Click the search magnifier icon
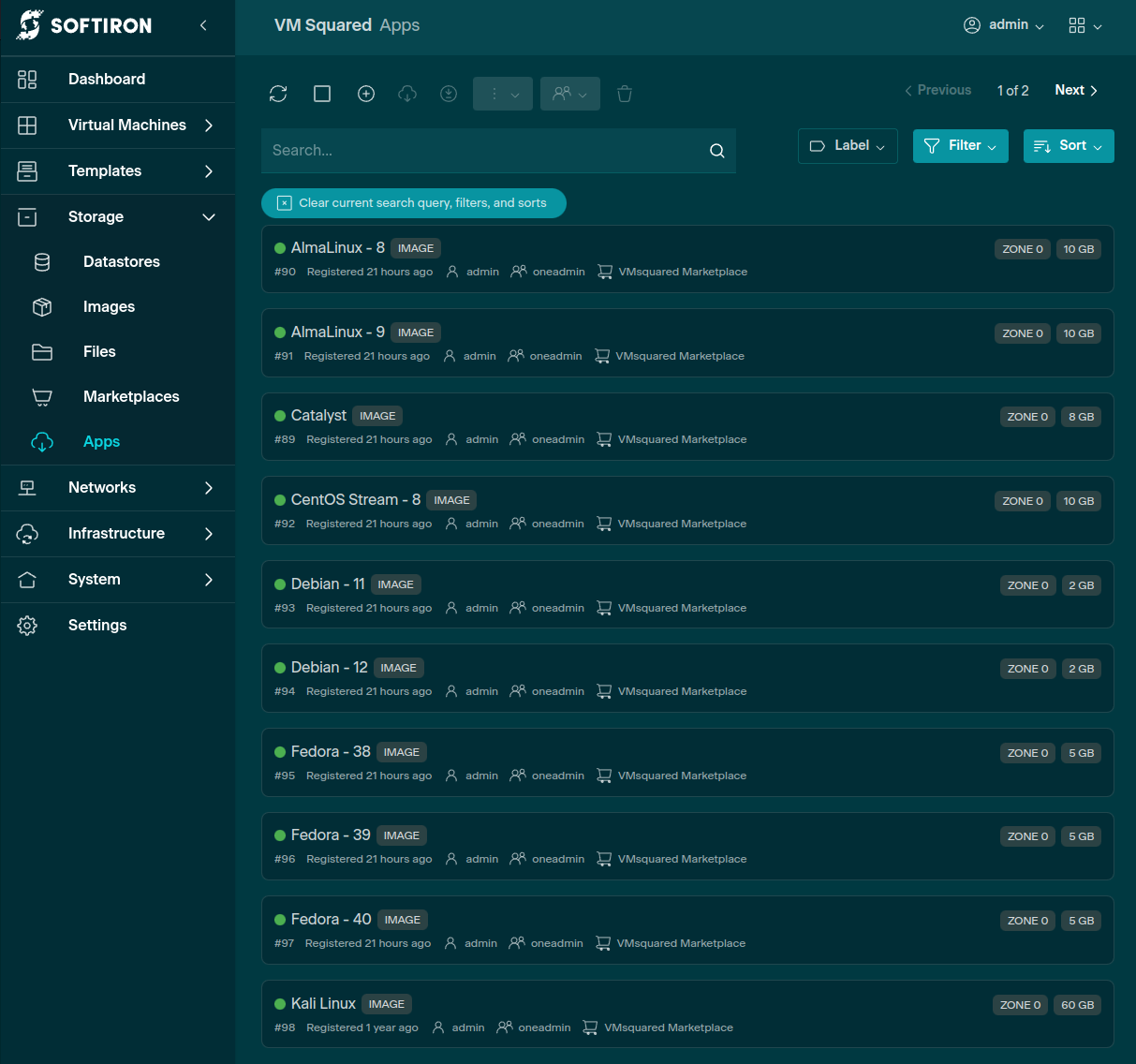This screenshot has height=1064, width=1136. [x=717, y=151]
